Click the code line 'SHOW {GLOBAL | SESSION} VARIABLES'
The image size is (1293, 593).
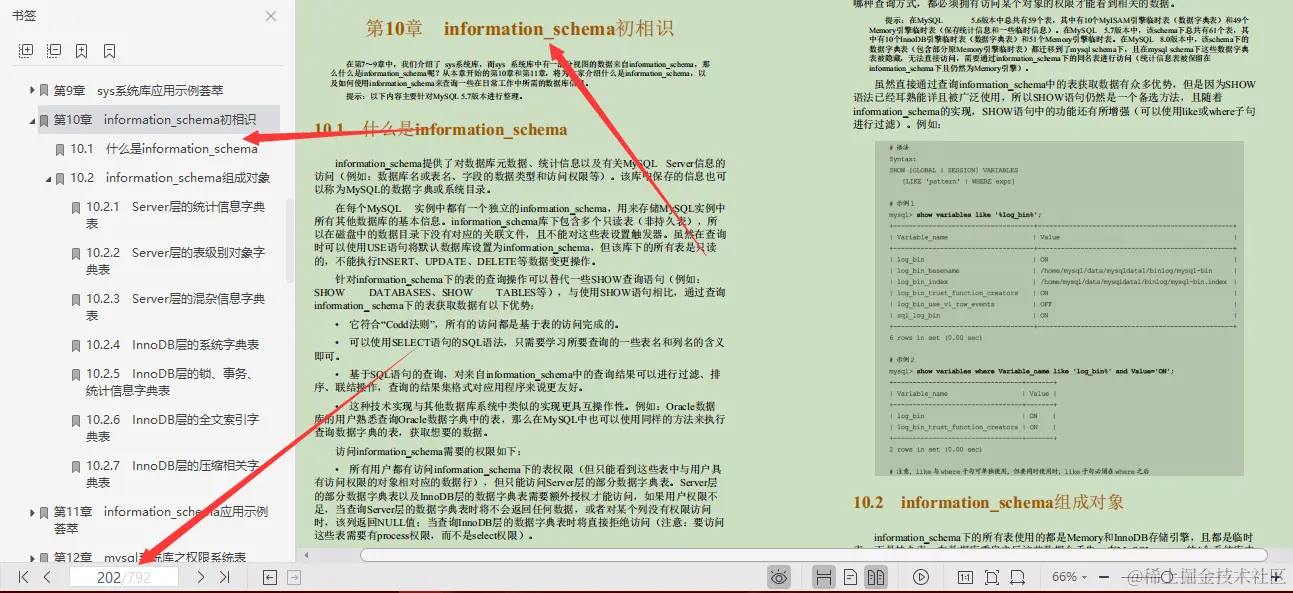pyautogui.click(x=953, y=170)
